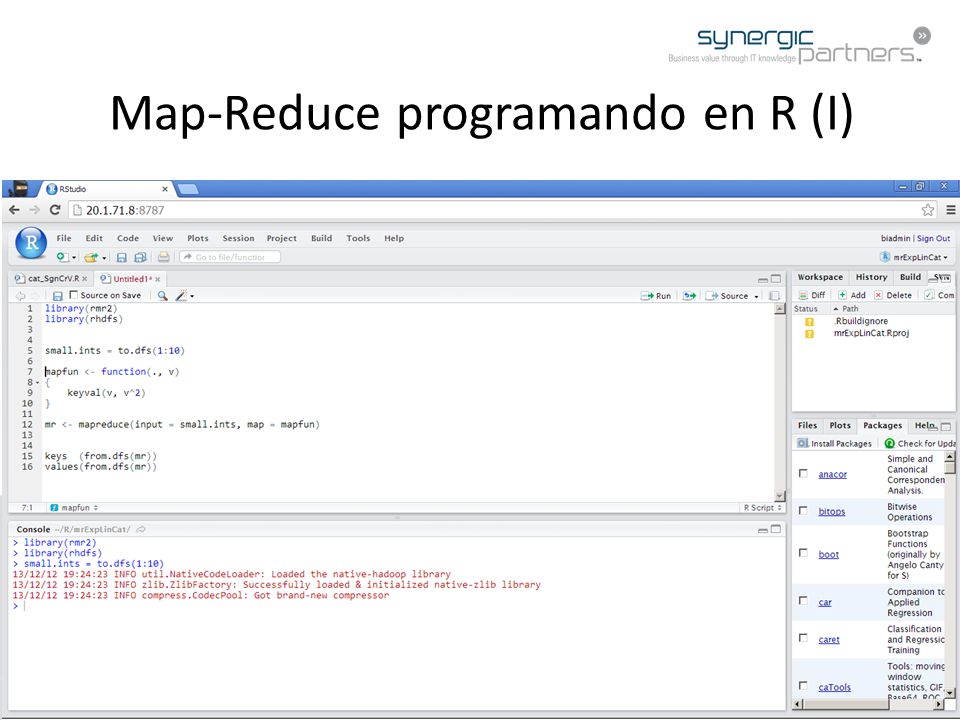Click the Find/Replace magnifier icon
This screenshot has width=960, height=720.
coord(162,296)
